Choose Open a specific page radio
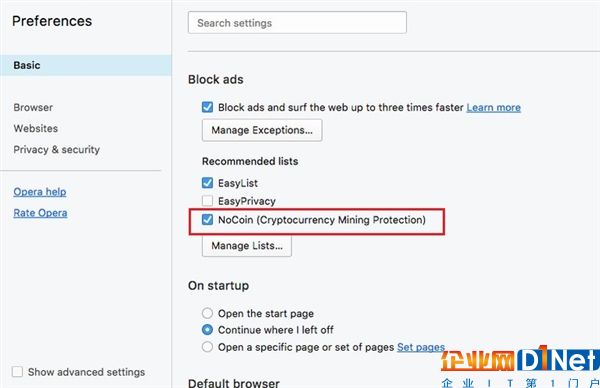Screen dimensions: 600x388 [x=207, y=347]
